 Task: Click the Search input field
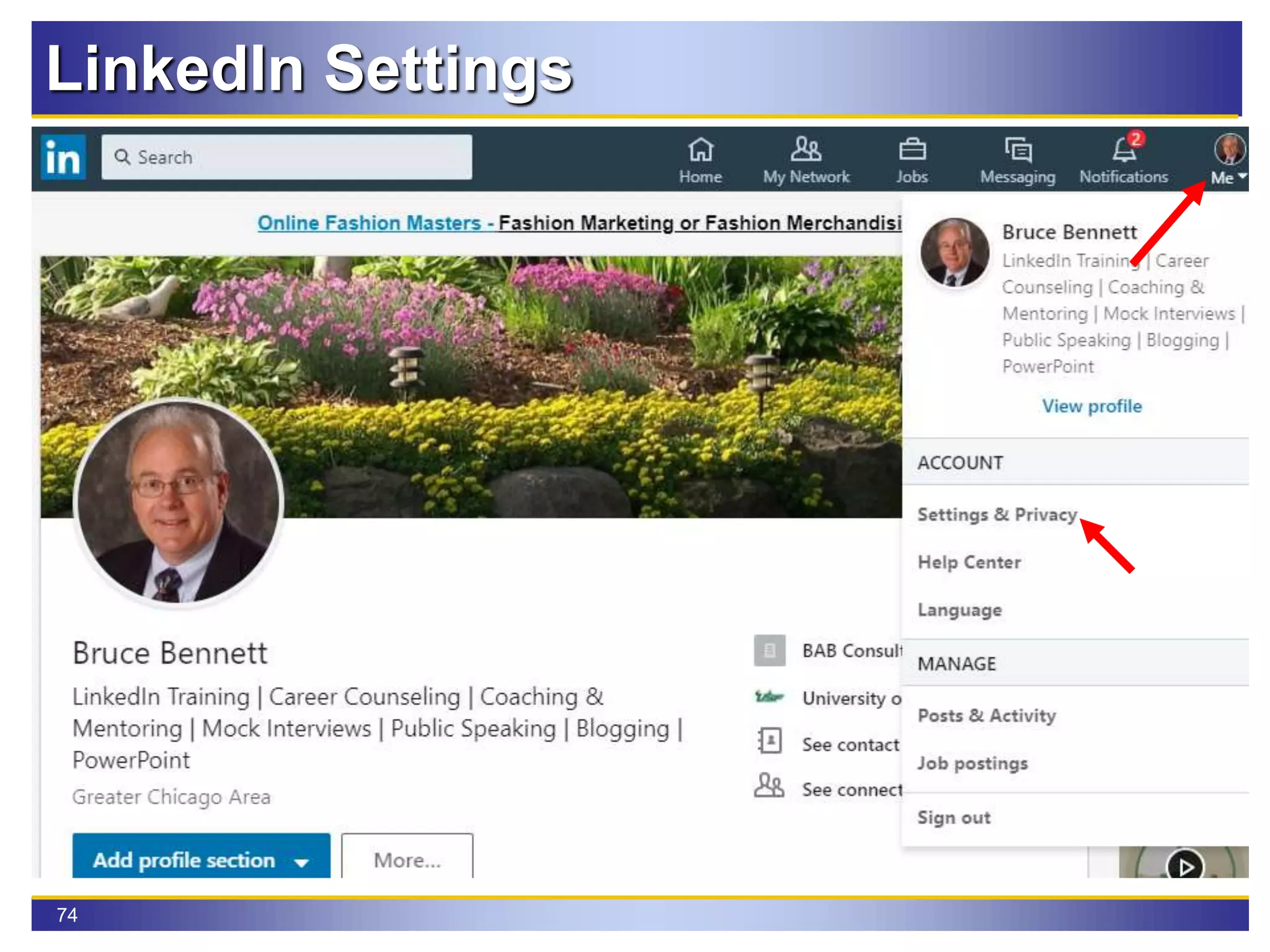click(x=286, y=157)
